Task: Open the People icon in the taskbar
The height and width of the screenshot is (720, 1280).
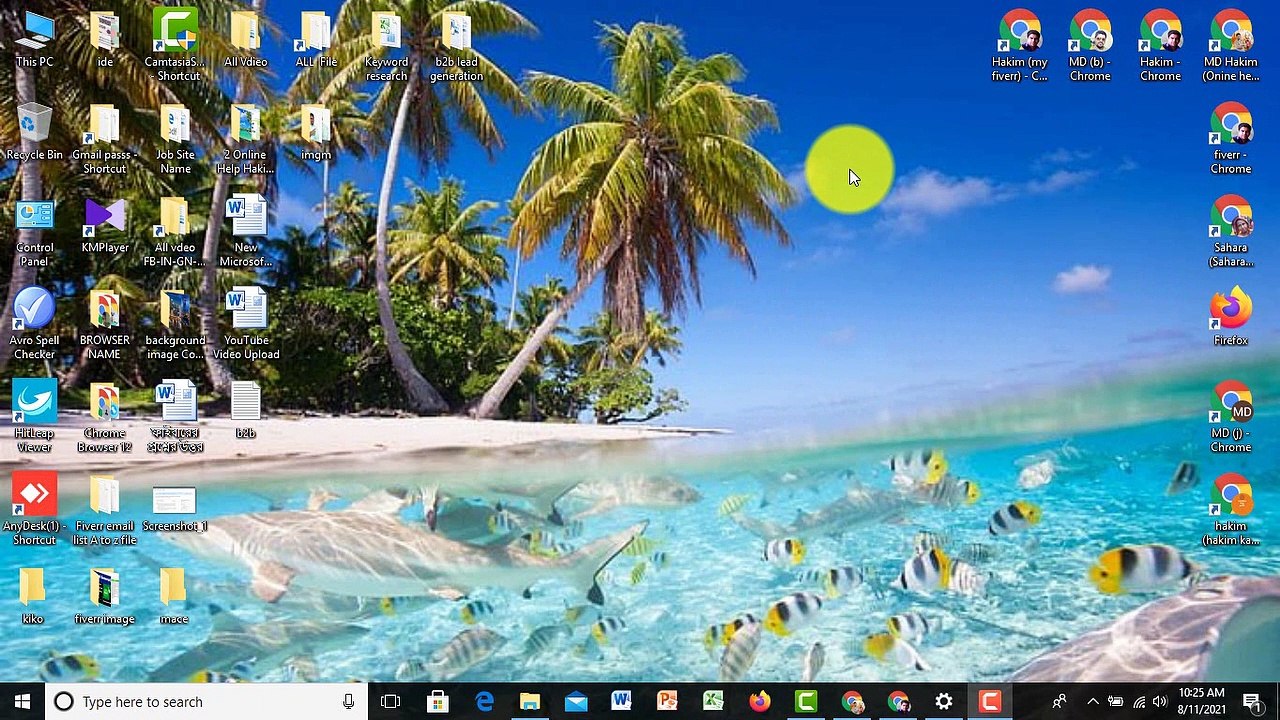Action: tap(1059, 702)
